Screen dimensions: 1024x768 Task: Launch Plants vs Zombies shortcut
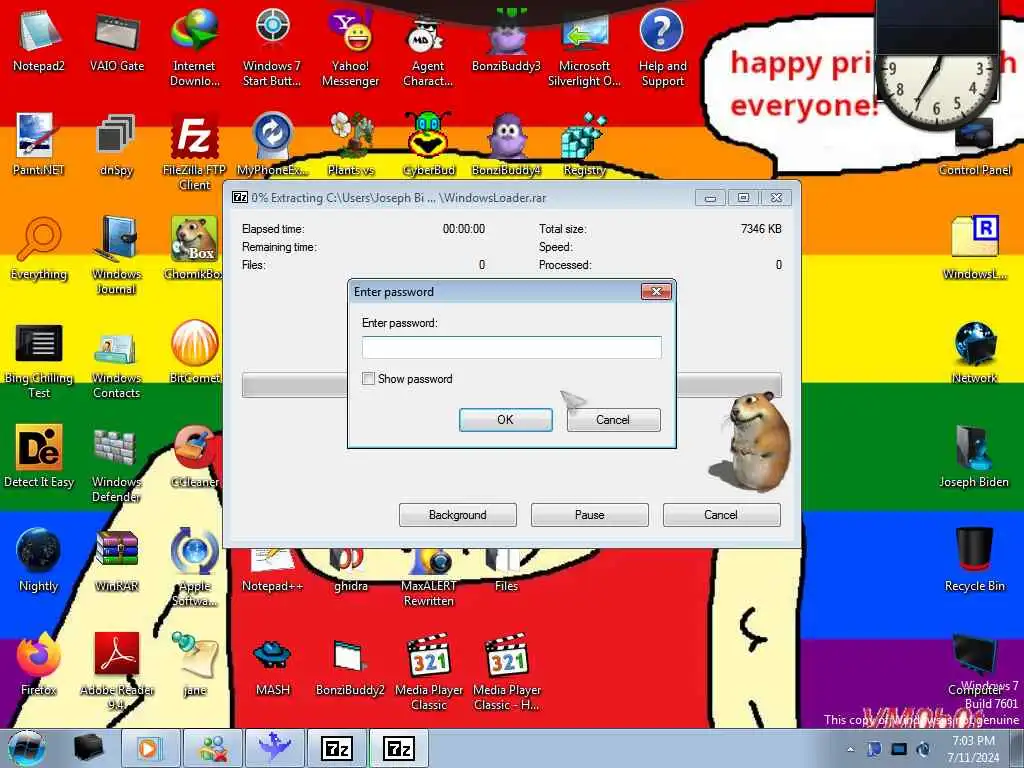point(351,145)
